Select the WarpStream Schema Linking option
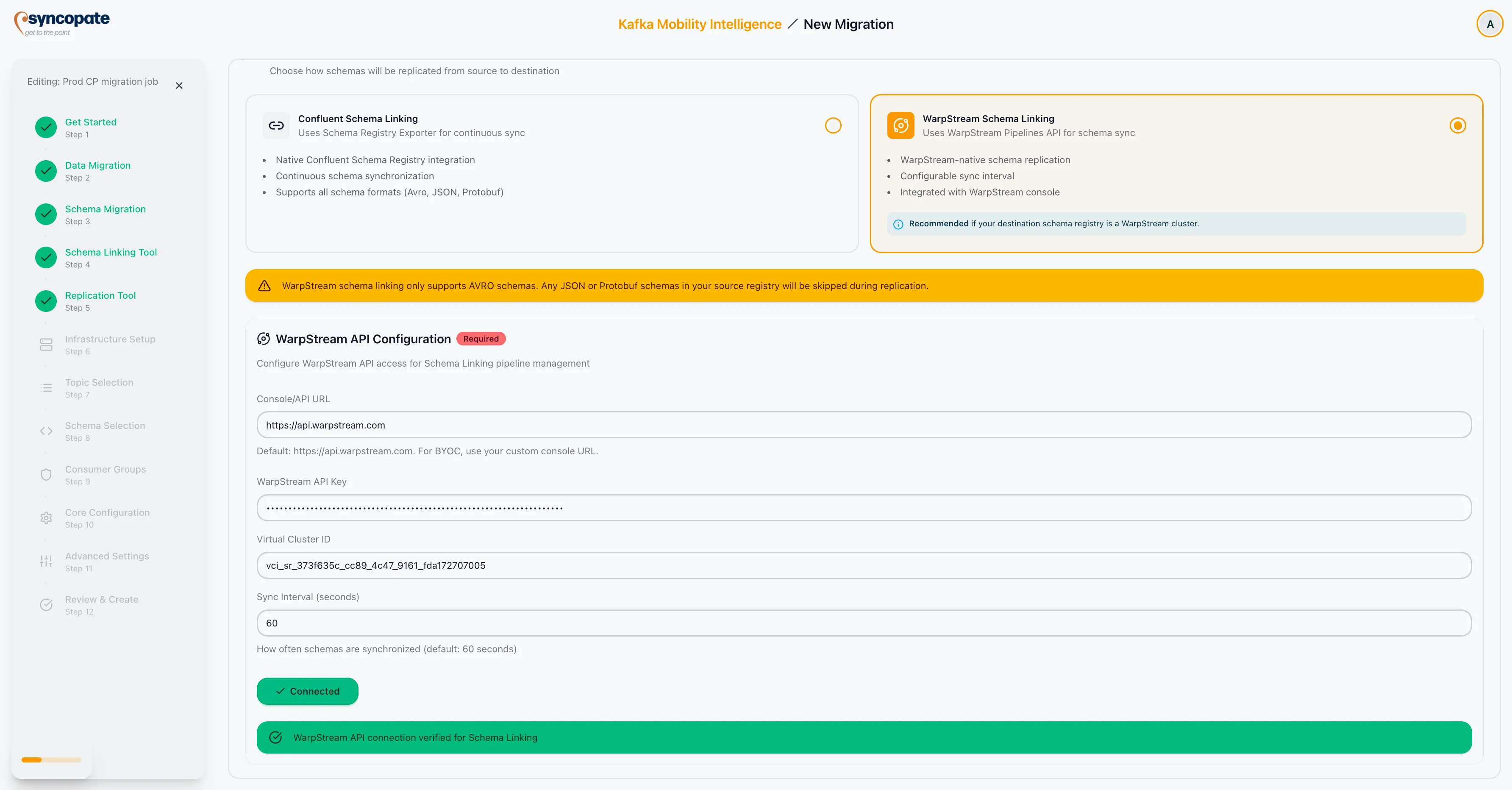1512x790 pixels. pos(1457,125)
